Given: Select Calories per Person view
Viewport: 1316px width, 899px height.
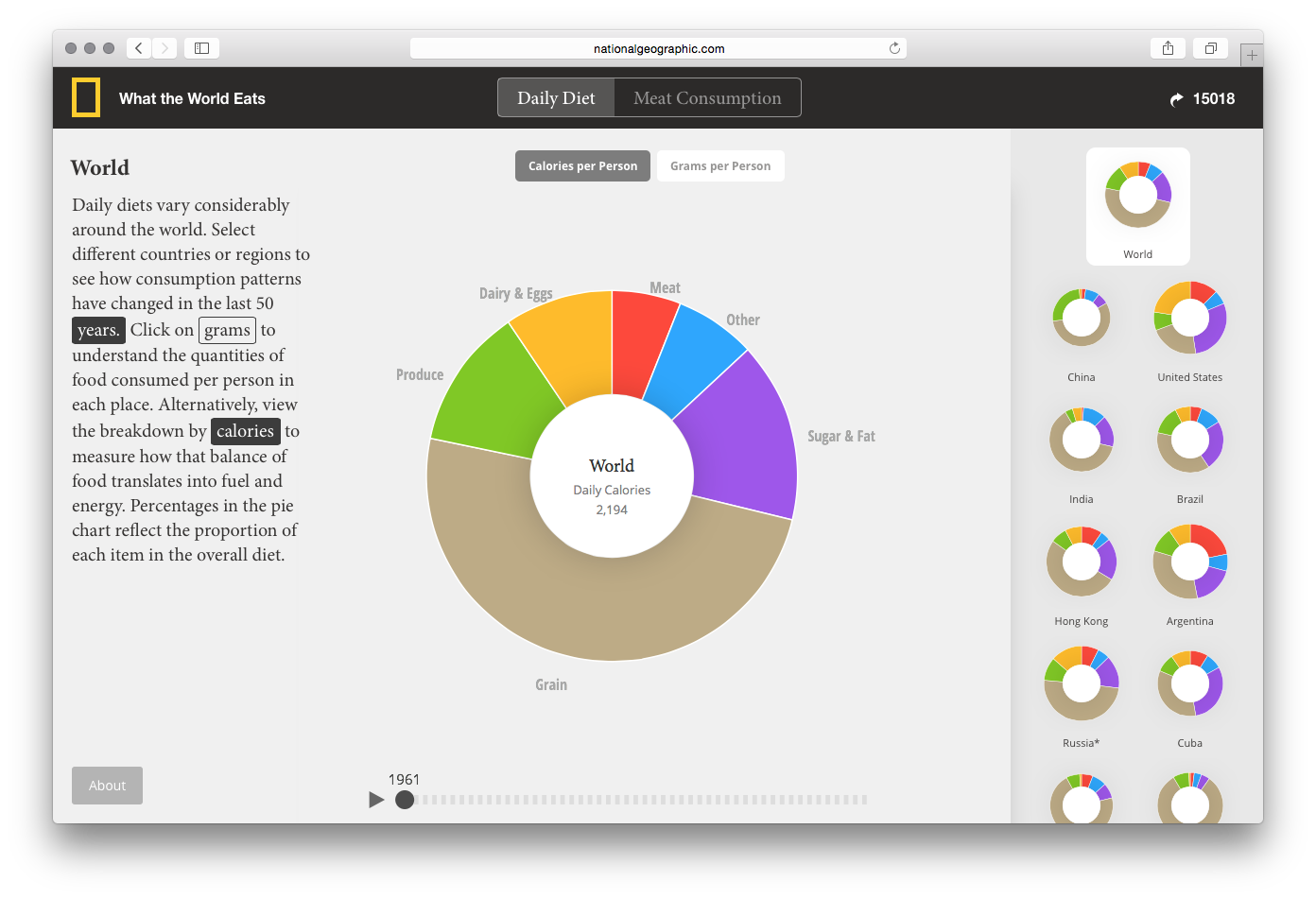Looking at the screenshot, I should click(x=582, y=166).
